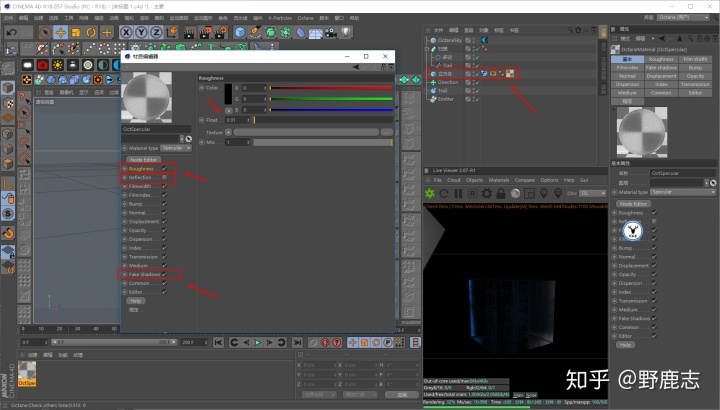The height and width of the screenshot is (410, 720).
Task: Select the Scale tool in top toolbar
Action: (76, 32)
